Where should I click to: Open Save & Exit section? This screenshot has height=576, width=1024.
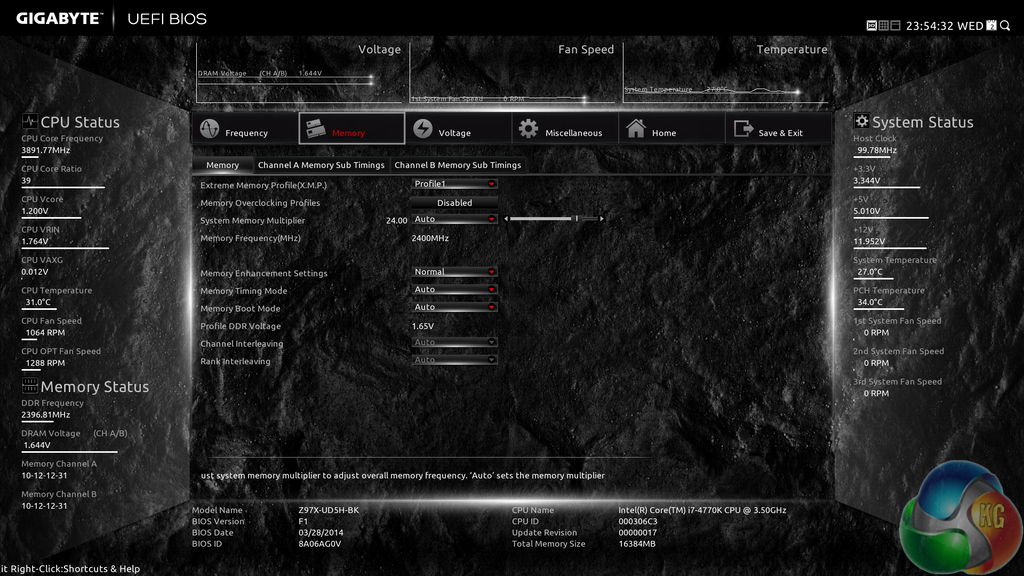778,129
